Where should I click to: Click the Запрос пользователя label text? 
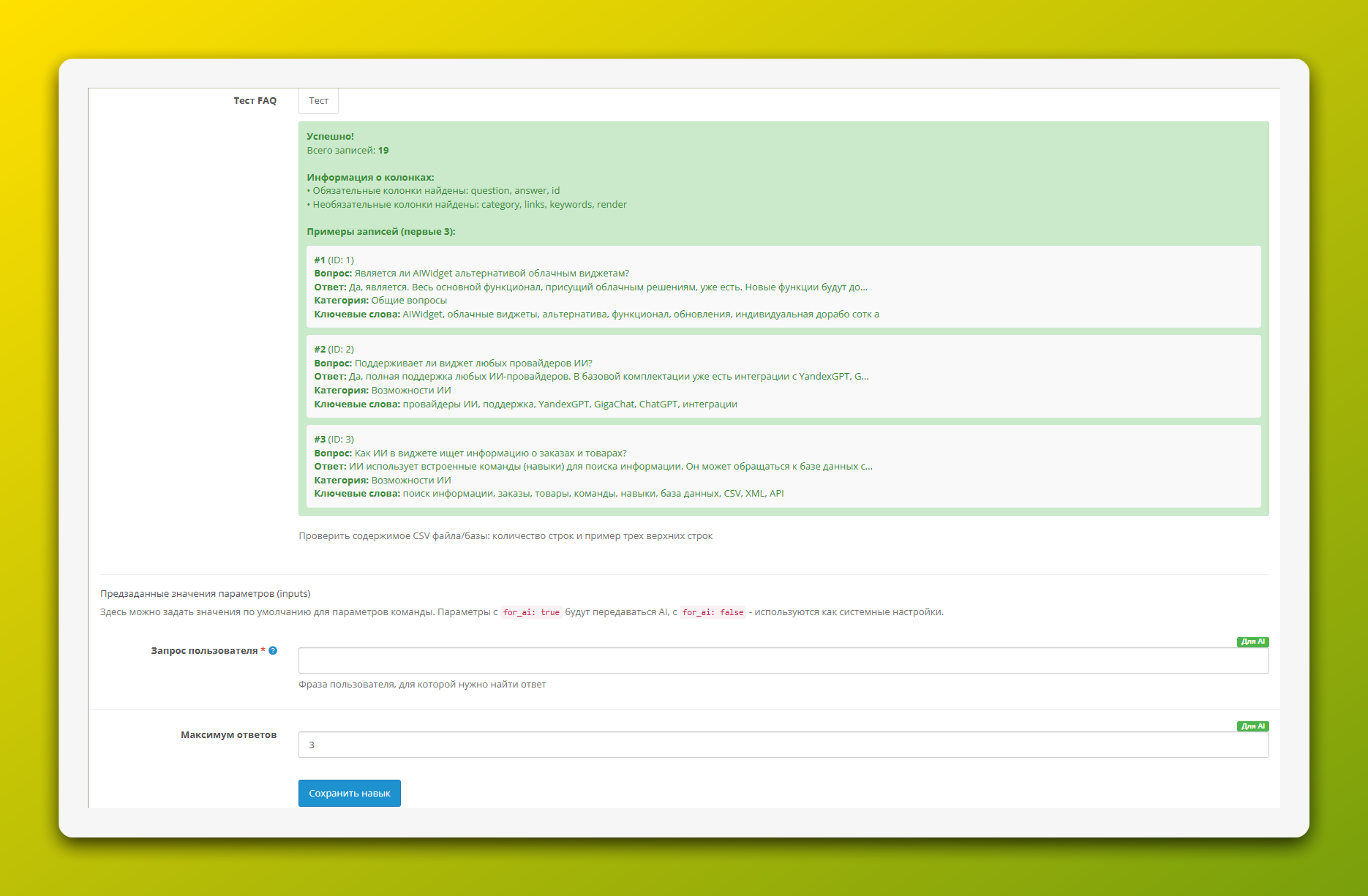[204, 650]
